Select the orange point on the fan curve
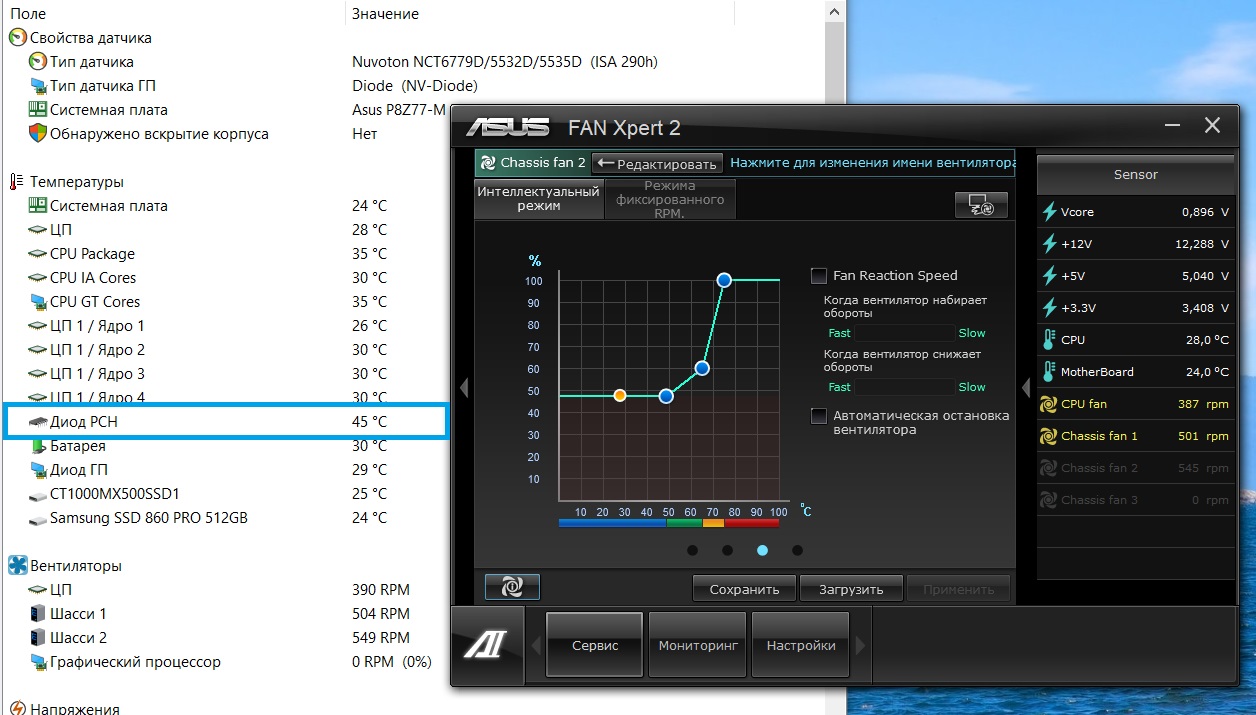The width and height of the screenshot is (1256, 715). click(620, 396)
